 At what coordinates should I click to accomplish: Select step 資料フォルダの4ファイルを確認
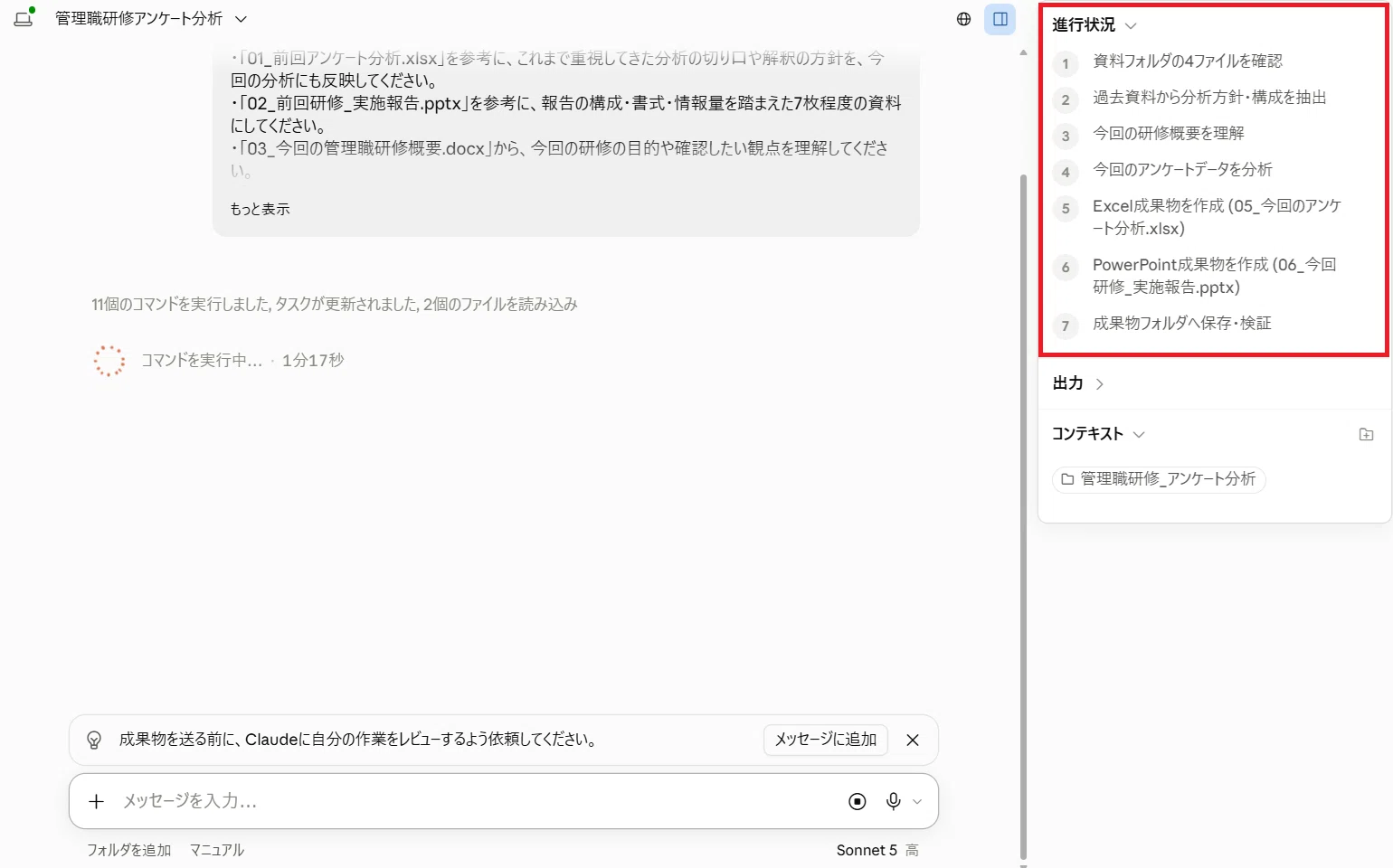pyautogui.click(x=1188, y=61)
